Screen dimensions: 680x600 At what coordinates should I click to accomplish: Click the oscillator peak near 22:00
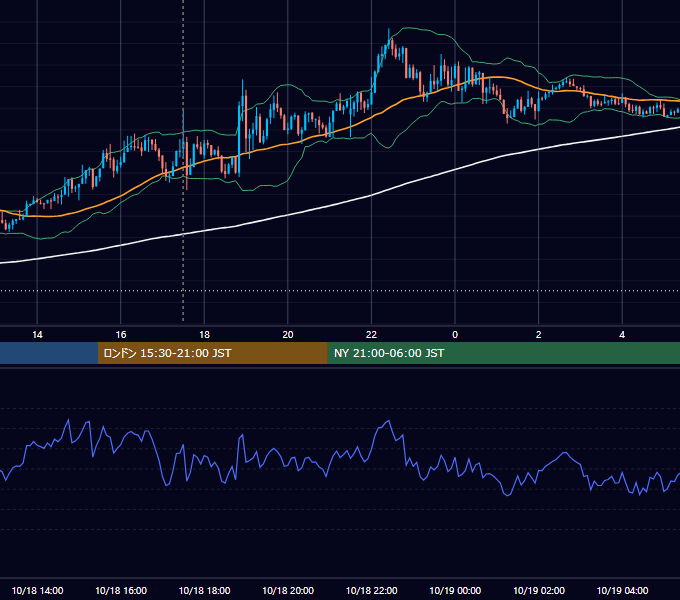point(388,421)
